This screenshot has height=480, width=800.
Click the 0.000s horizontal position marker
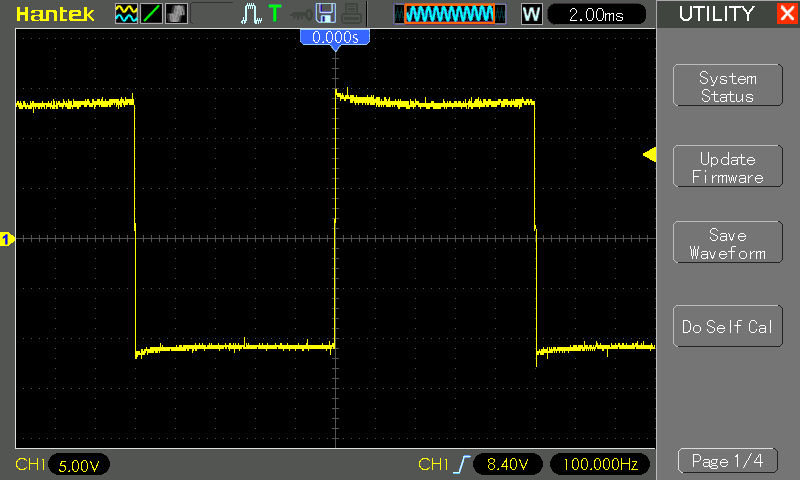tap(335, 37)
